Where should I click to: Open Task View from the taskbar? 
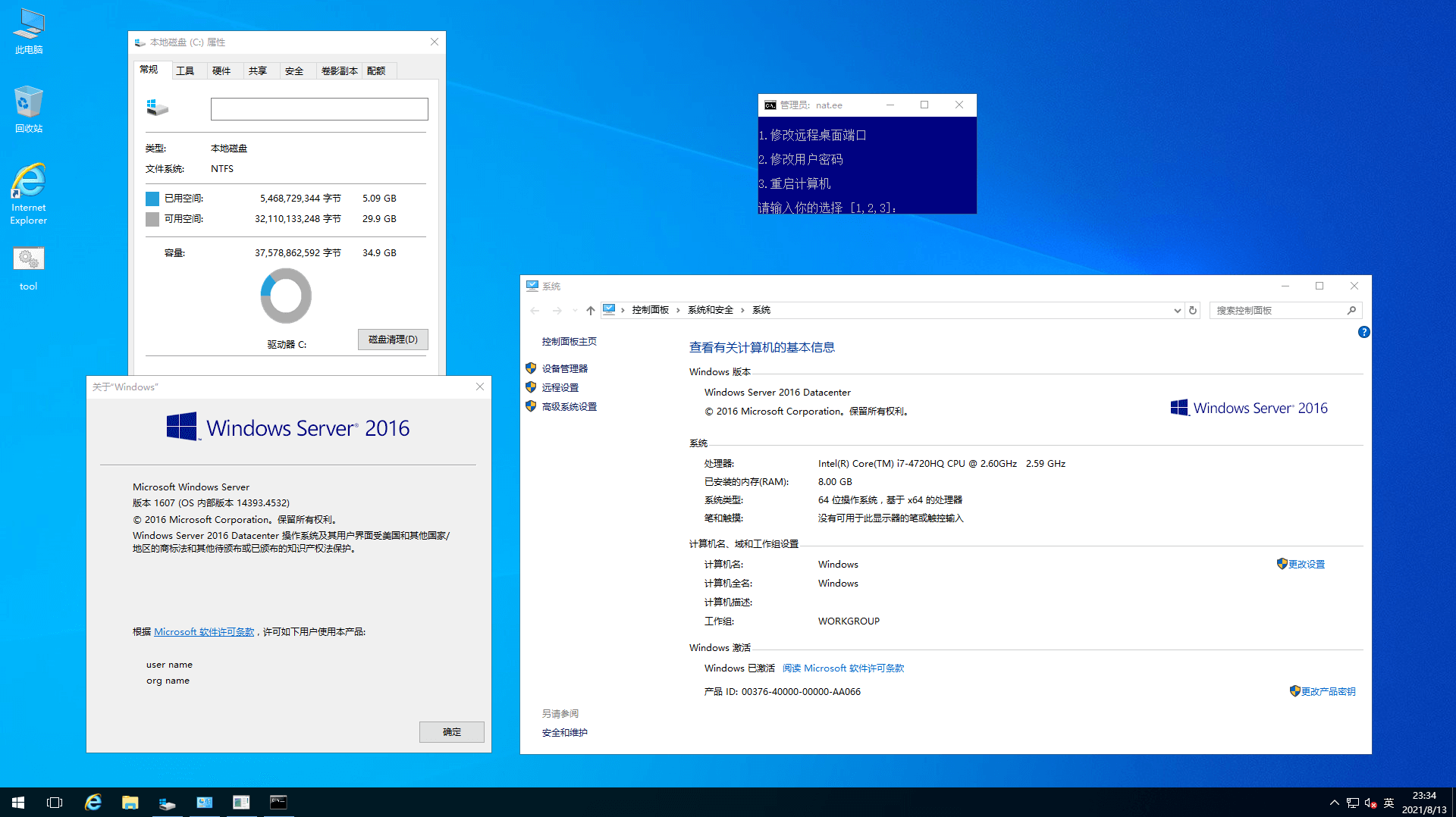[x=55, y=802]
